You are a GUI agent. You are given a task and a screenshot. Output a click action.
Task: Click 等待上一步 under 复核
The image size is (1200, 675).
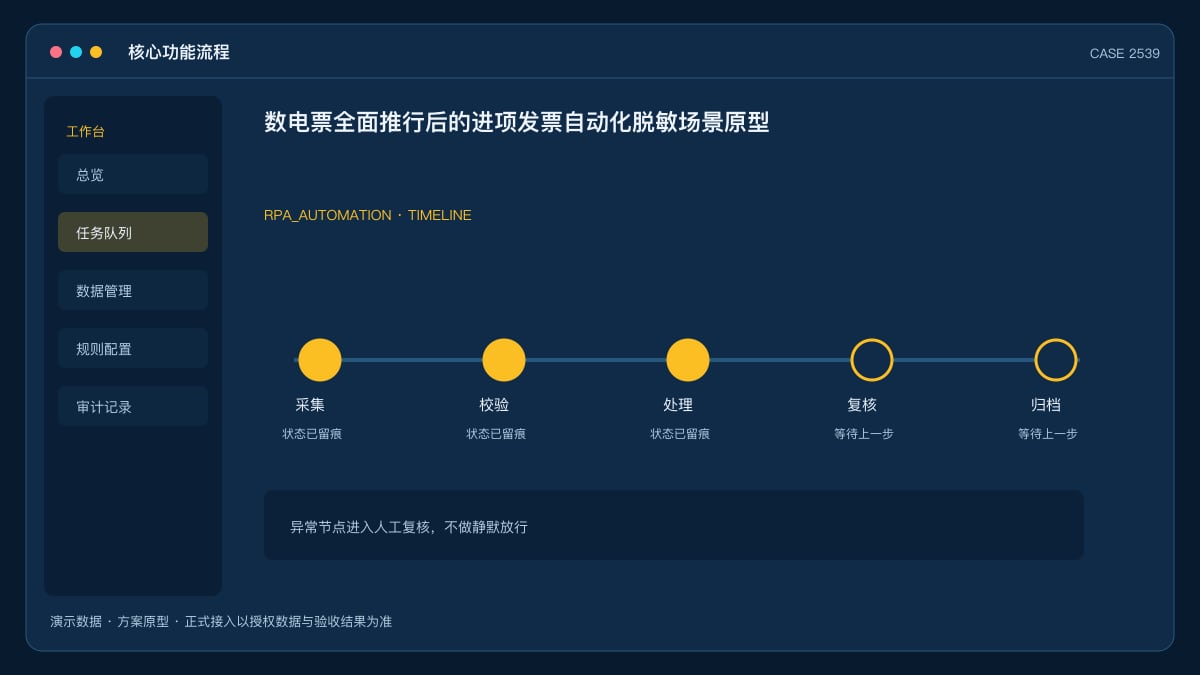[x=864, y=434]
